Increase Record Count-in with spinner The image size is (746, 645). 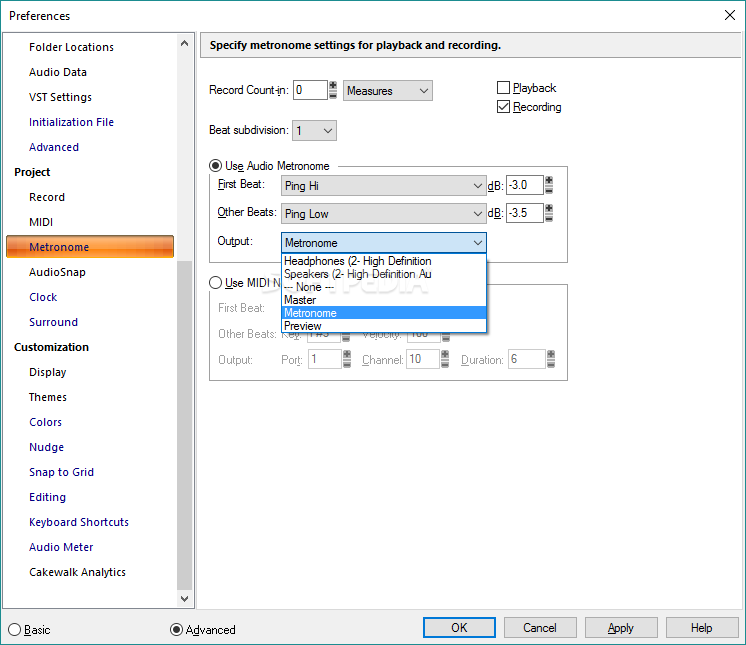333,86
